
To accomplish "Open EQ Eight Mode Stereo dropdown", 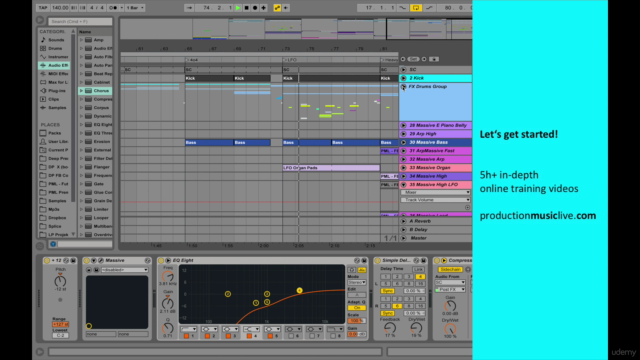I will (x=356, y=282).
